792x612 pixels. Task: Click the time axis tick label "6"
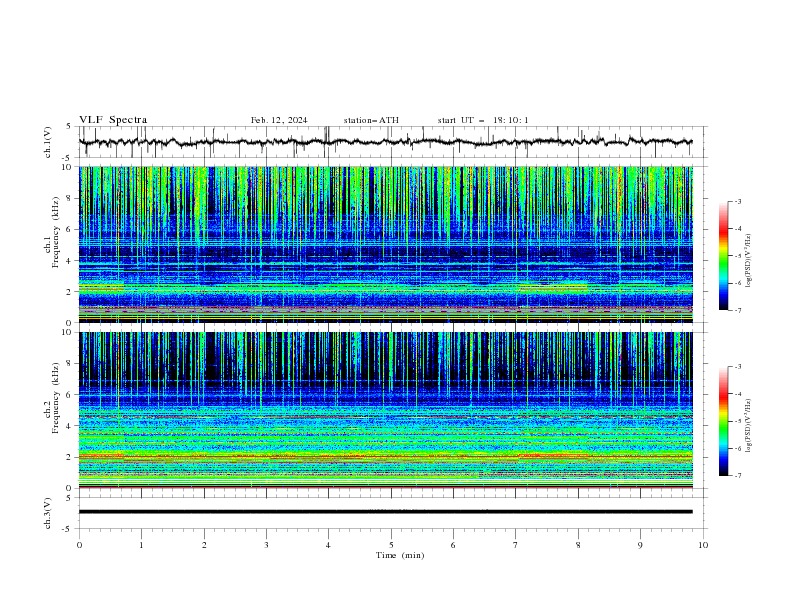coord(453,545)
